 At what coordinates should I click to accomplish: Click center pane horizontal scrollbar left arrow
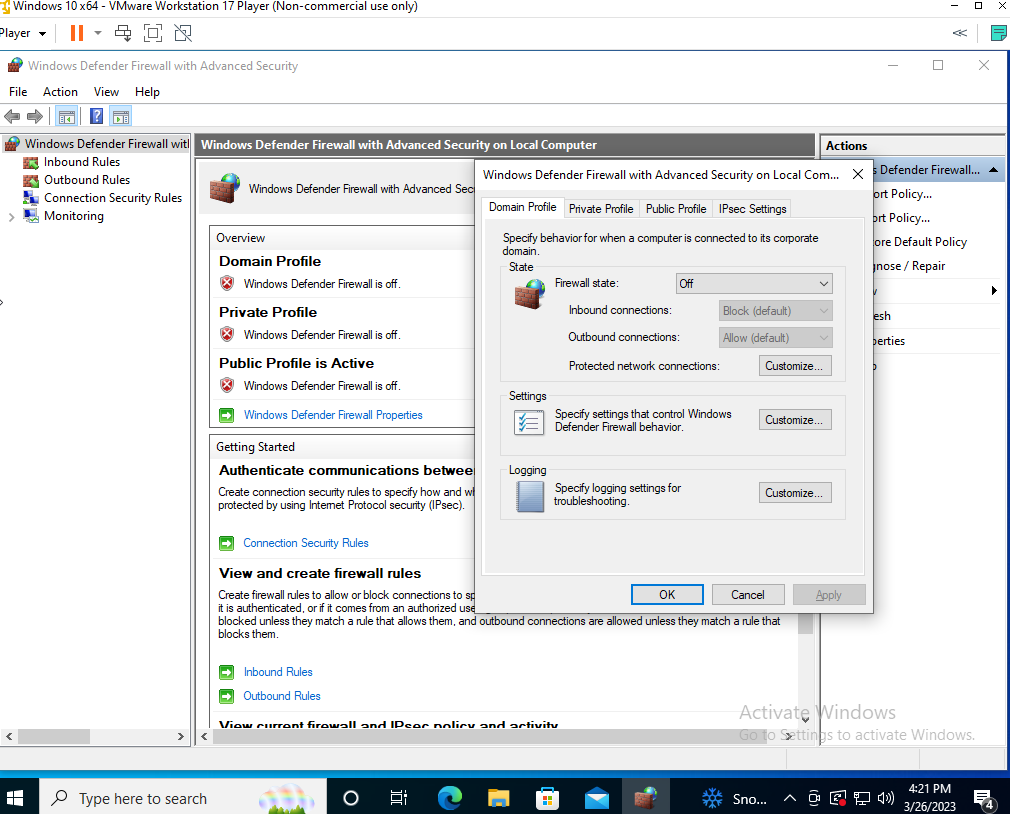pos(204,736)
